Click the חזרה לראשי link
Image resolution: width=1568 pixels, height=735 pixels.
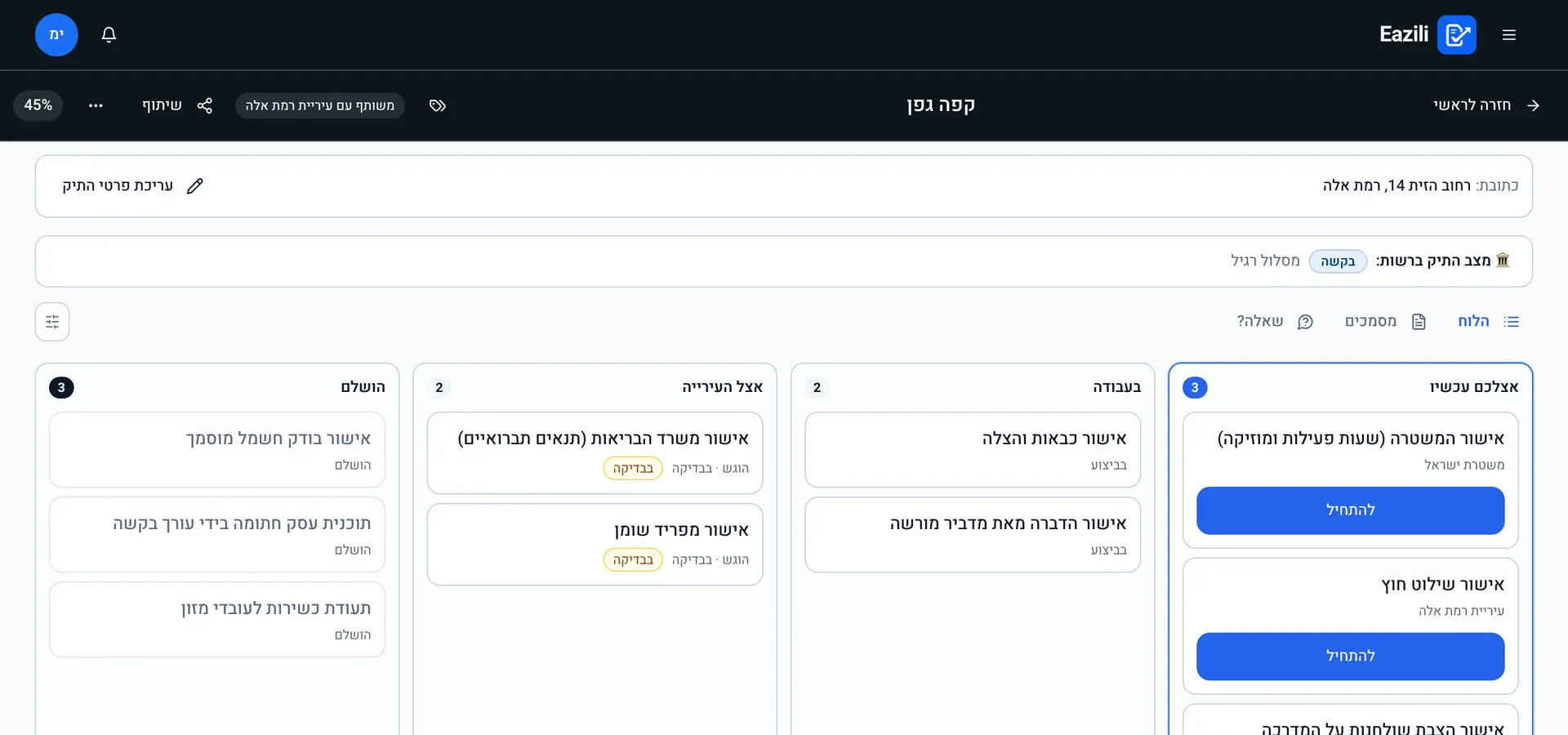(1486, 105)
